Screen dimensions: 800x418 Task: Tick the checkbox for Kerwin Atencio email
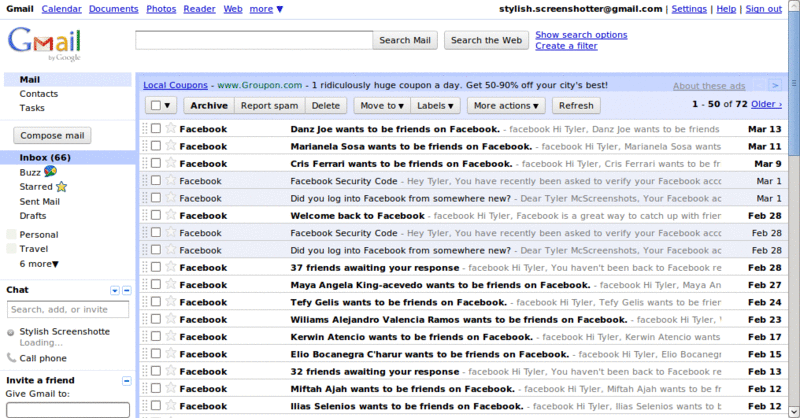point(156,337)
